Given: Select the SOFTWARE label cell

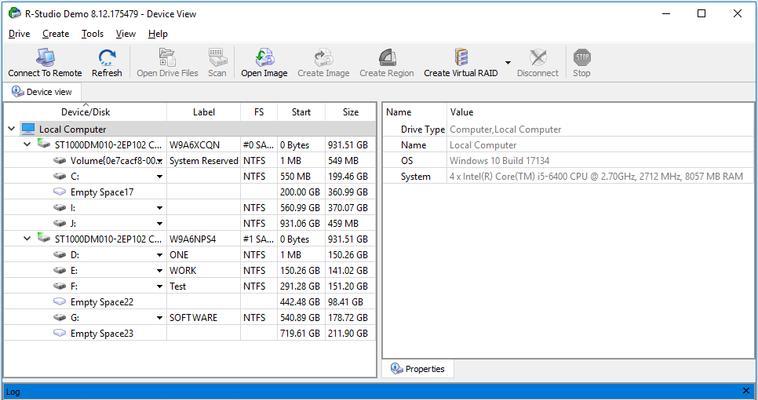Looking at the screenshot, I should (x=204, y=318).
